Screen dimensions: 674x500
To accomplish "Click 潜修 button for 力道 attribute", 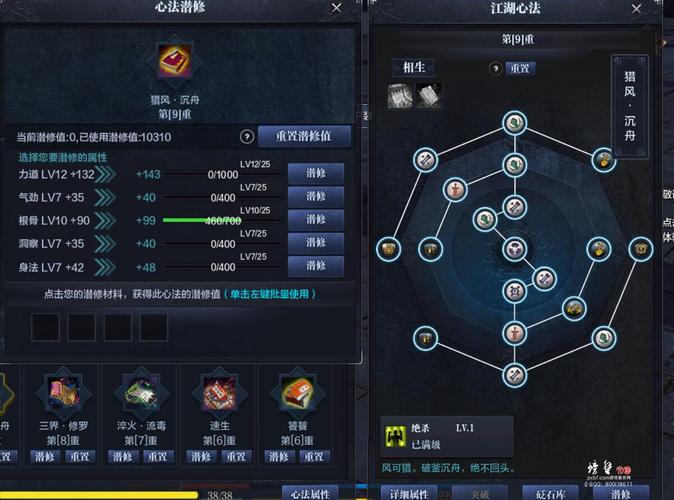I will tap(316, 173).
